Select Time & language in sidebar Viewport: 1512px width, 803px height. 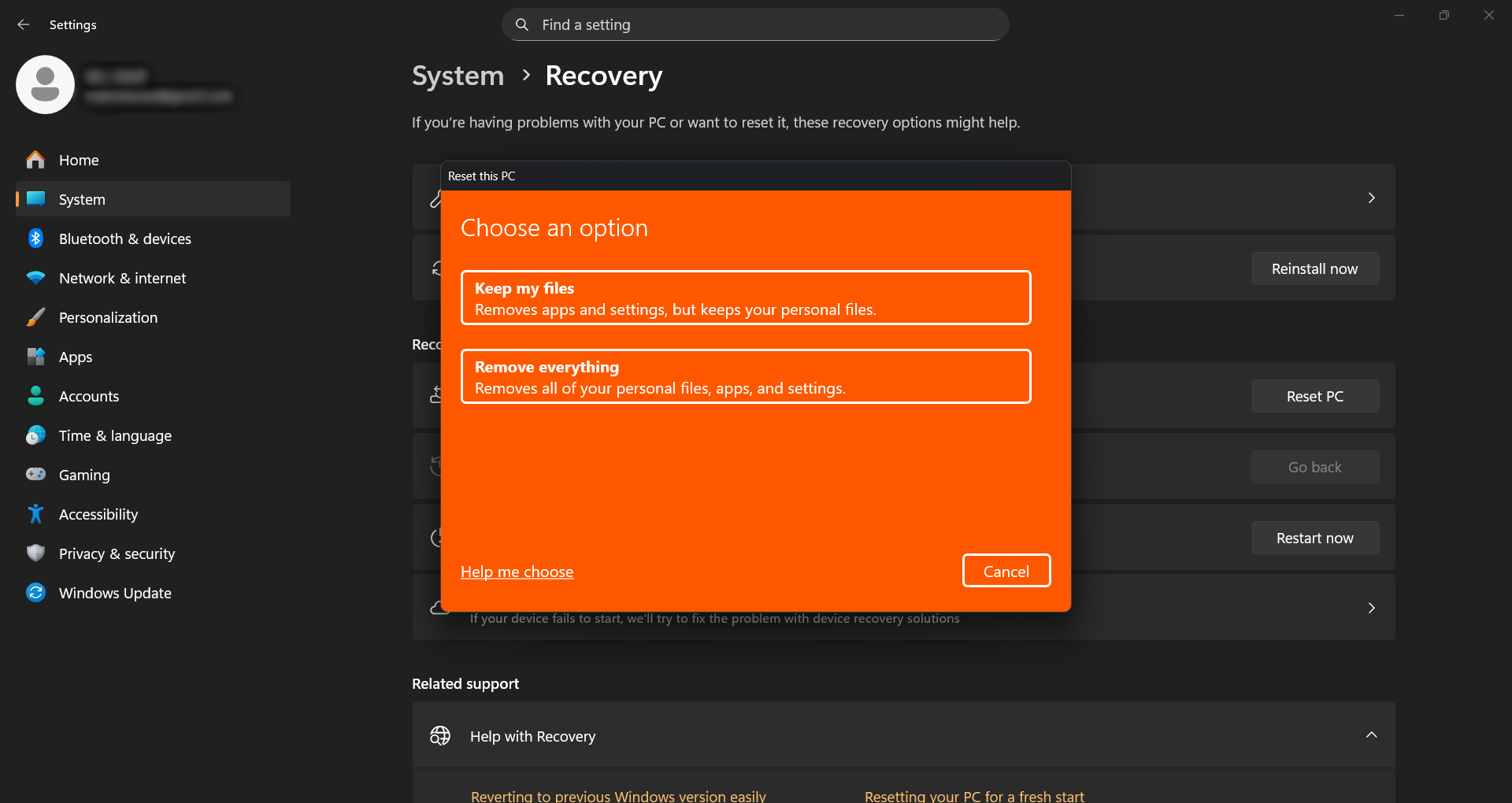tap(115, 435)
